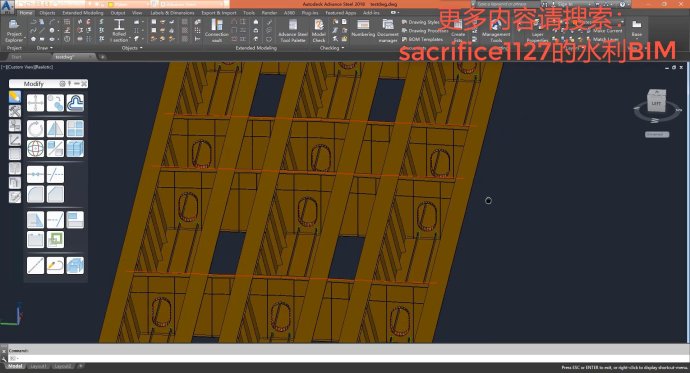Click the notched plate tool in the Modify palette
The image size is (690, 373).
(35, 240)
